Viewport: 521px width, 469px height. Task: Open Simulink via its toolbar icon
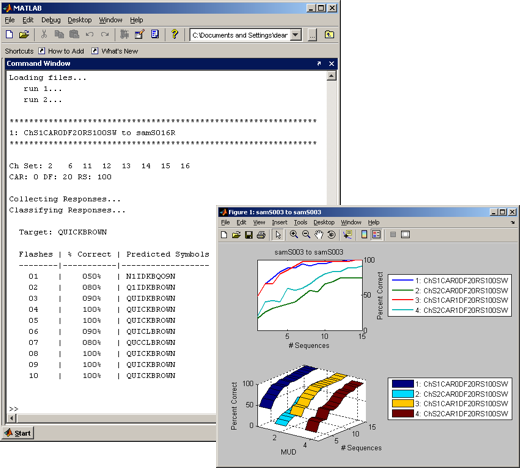point(125,34)
